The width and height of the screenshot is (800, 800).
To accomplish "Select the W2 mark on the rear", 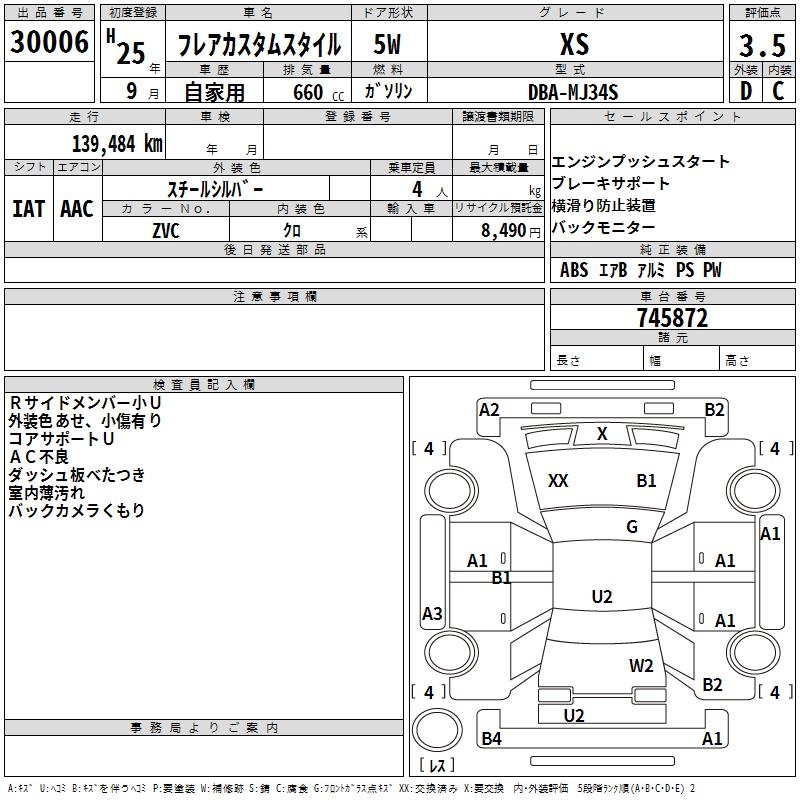I will (641, 666).
